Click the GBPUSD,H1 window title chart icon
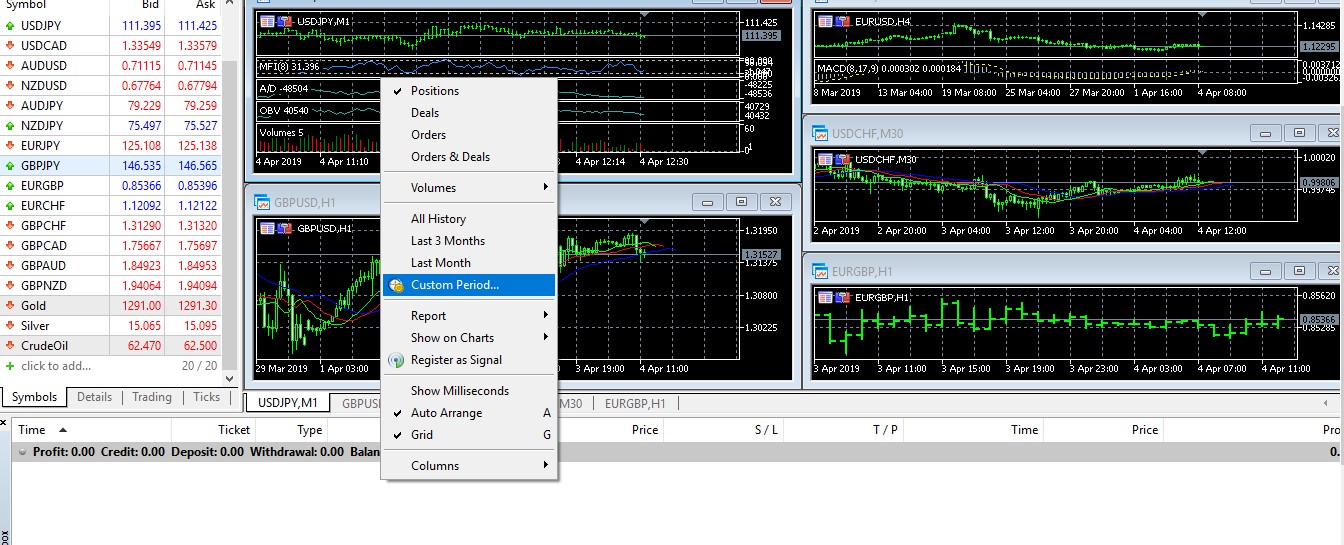Image resolution: width=1344 pixels, height=545 pixels. (263, 201)
